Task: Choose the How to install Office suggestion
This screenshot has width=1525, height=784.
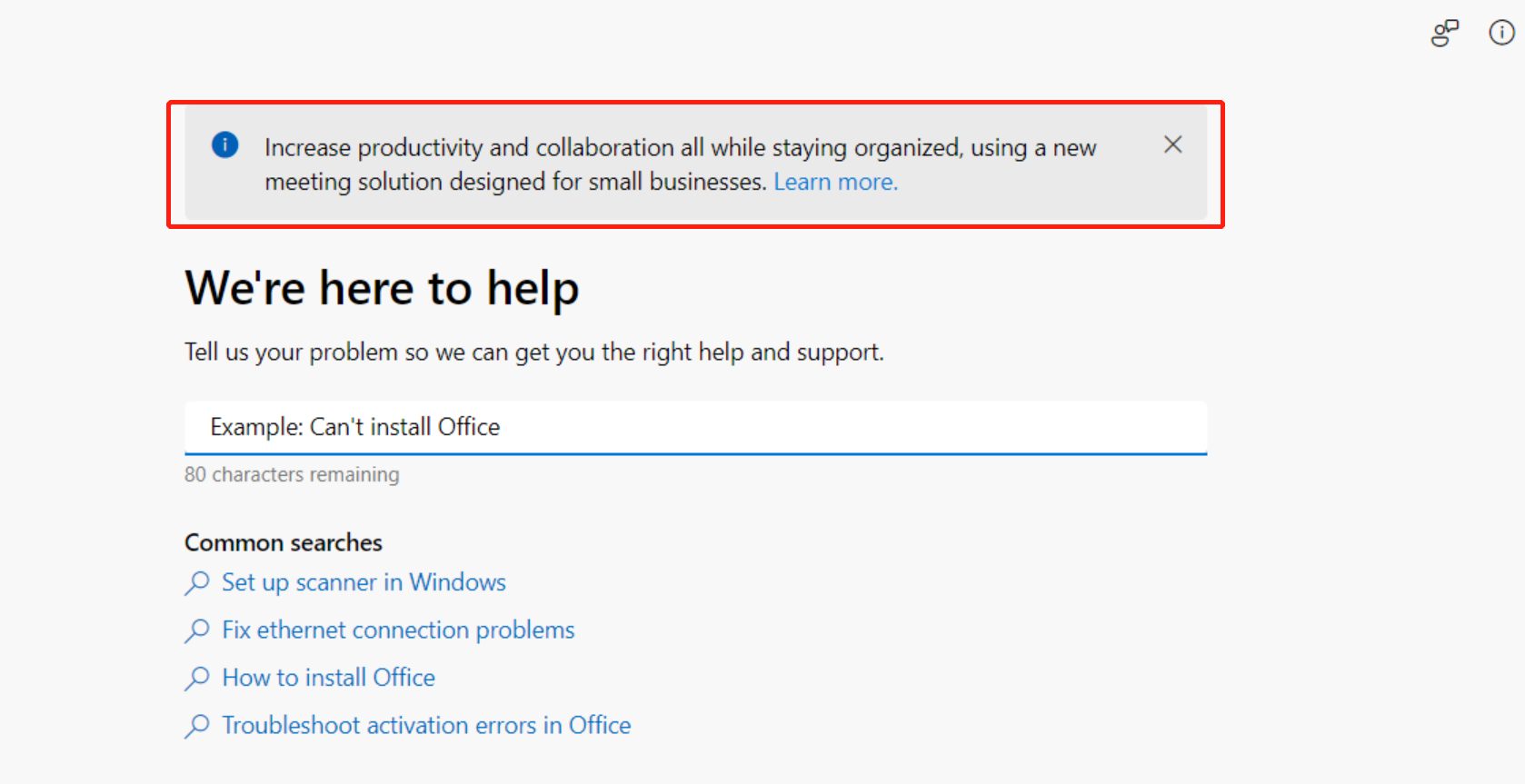Action: [328, 678]
